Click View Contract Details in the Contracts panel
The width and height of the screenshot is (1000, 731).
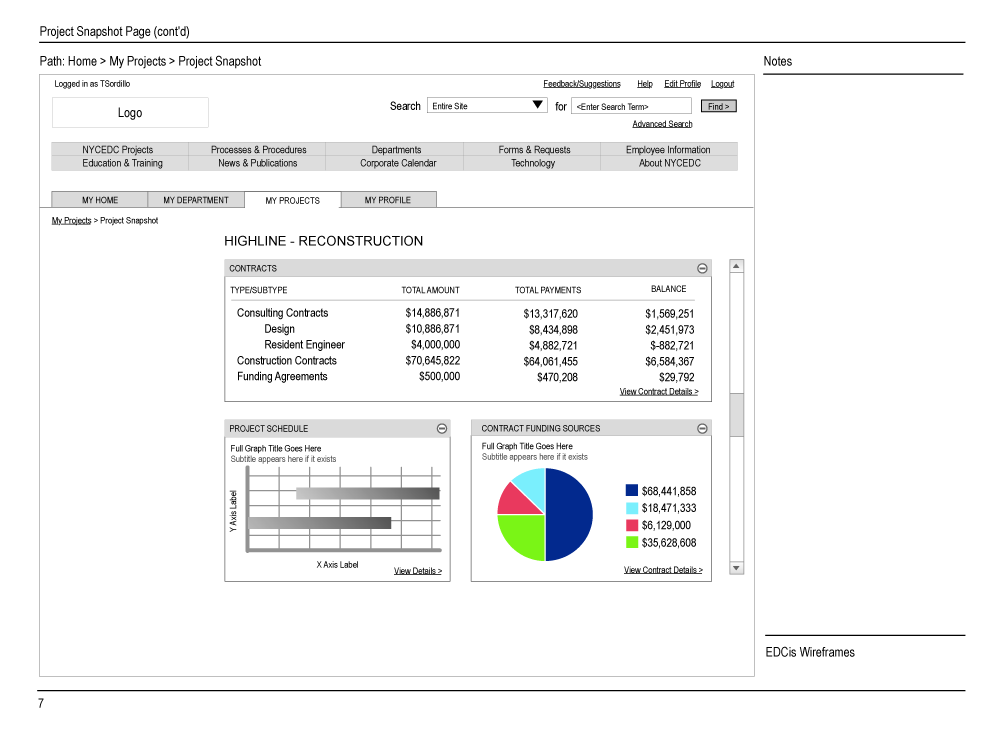(x=660, y=391)
